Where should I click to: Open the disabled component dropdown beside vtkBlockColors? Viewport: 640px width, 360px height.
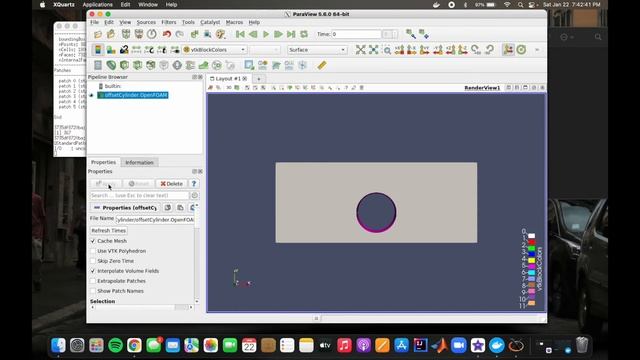[264, 50]
